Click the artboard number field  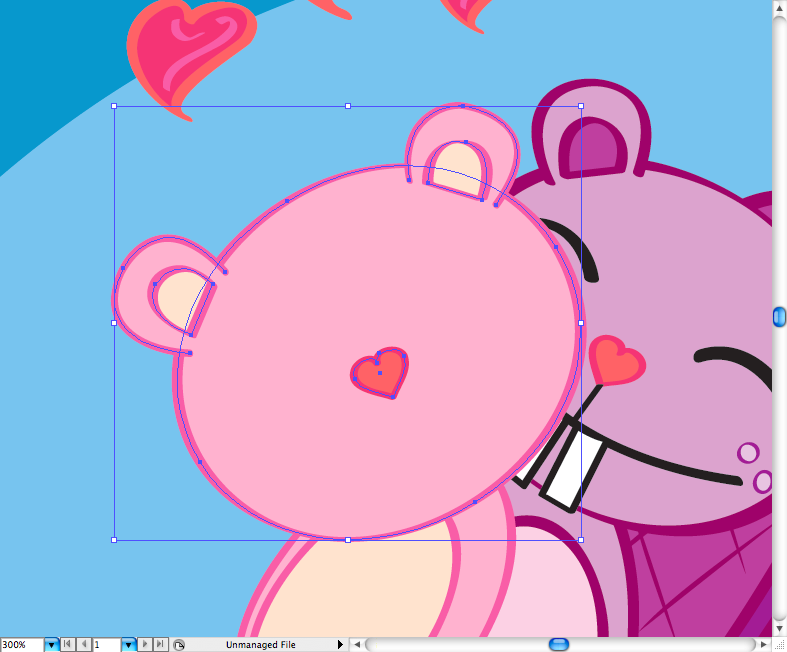click(x=106, y=645)
